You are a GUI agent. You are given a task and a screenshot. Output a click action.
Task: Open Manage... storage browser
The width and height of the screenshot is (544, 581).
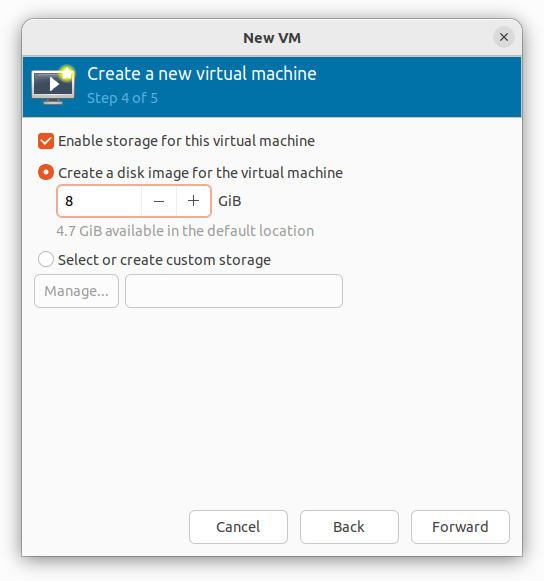point(76,291)
